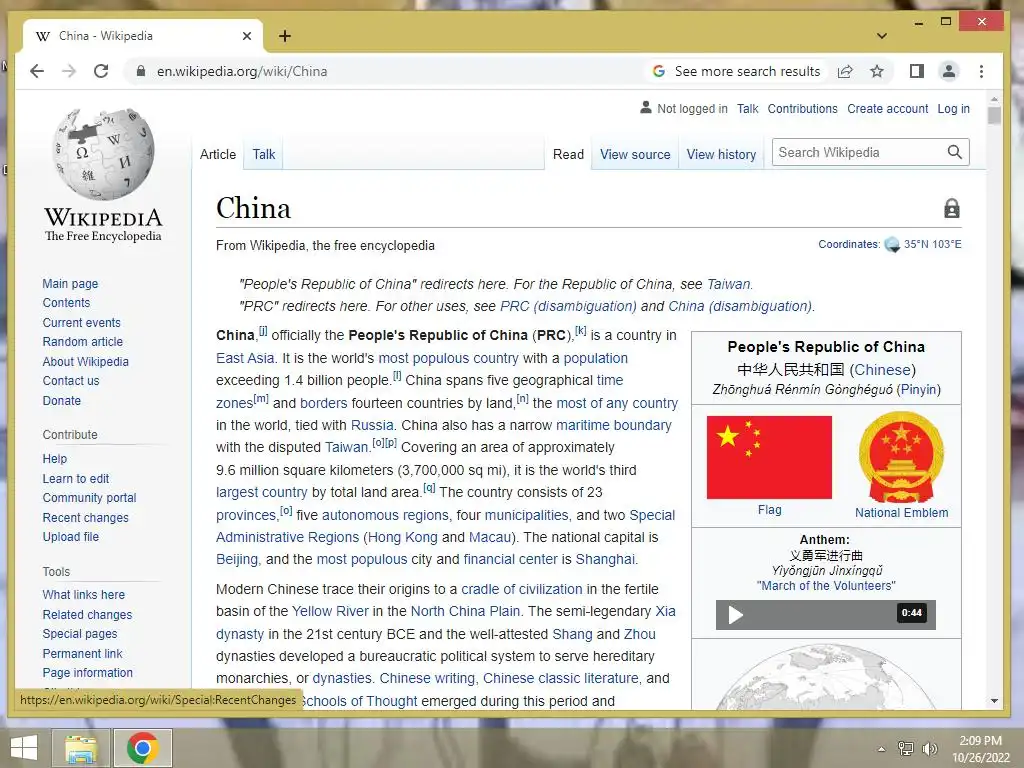Click the network tray icon
The image size is (1024, 768).
pyautogui.click(x=906, y=748)
